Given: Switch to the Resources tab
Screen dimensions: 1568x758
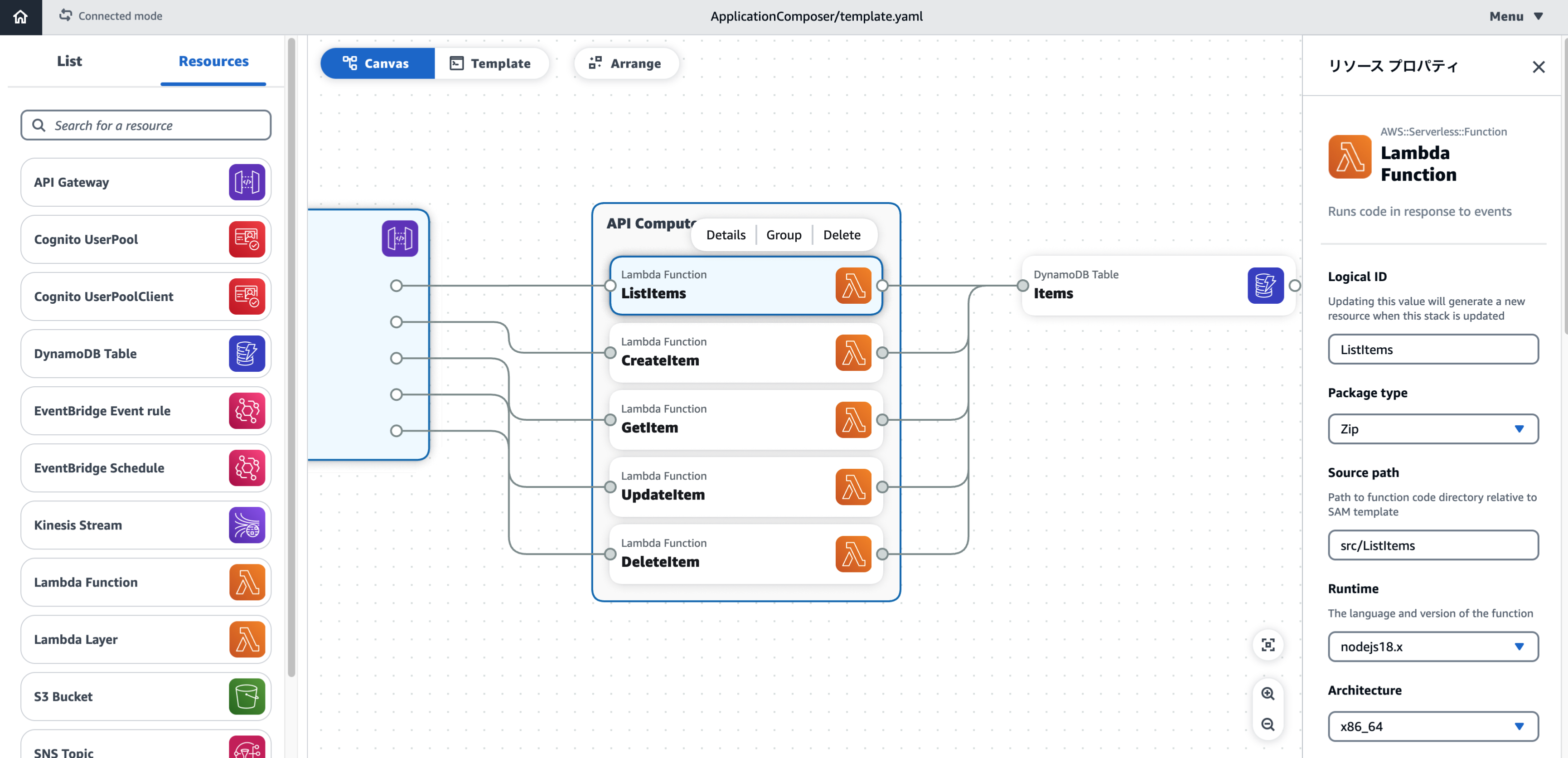Looking at the screenshot, I should (213, 61).
